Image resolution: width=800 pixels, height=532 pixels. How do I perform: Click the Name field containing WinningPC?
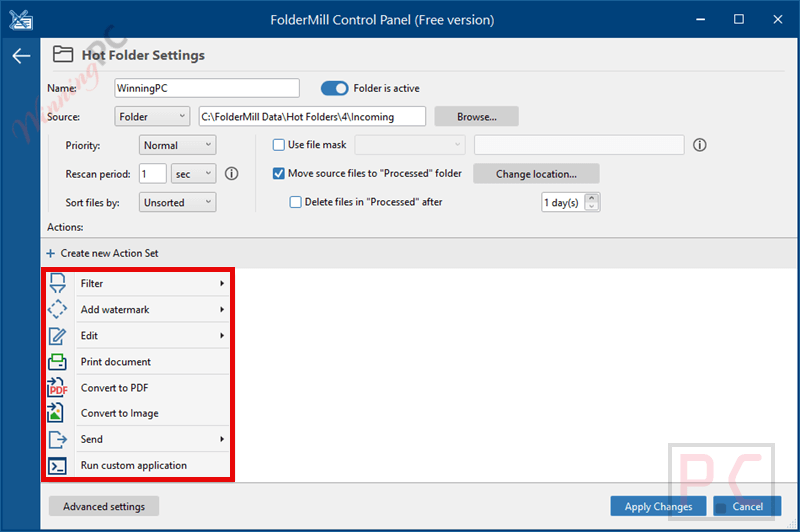click(x=207, y=88)
